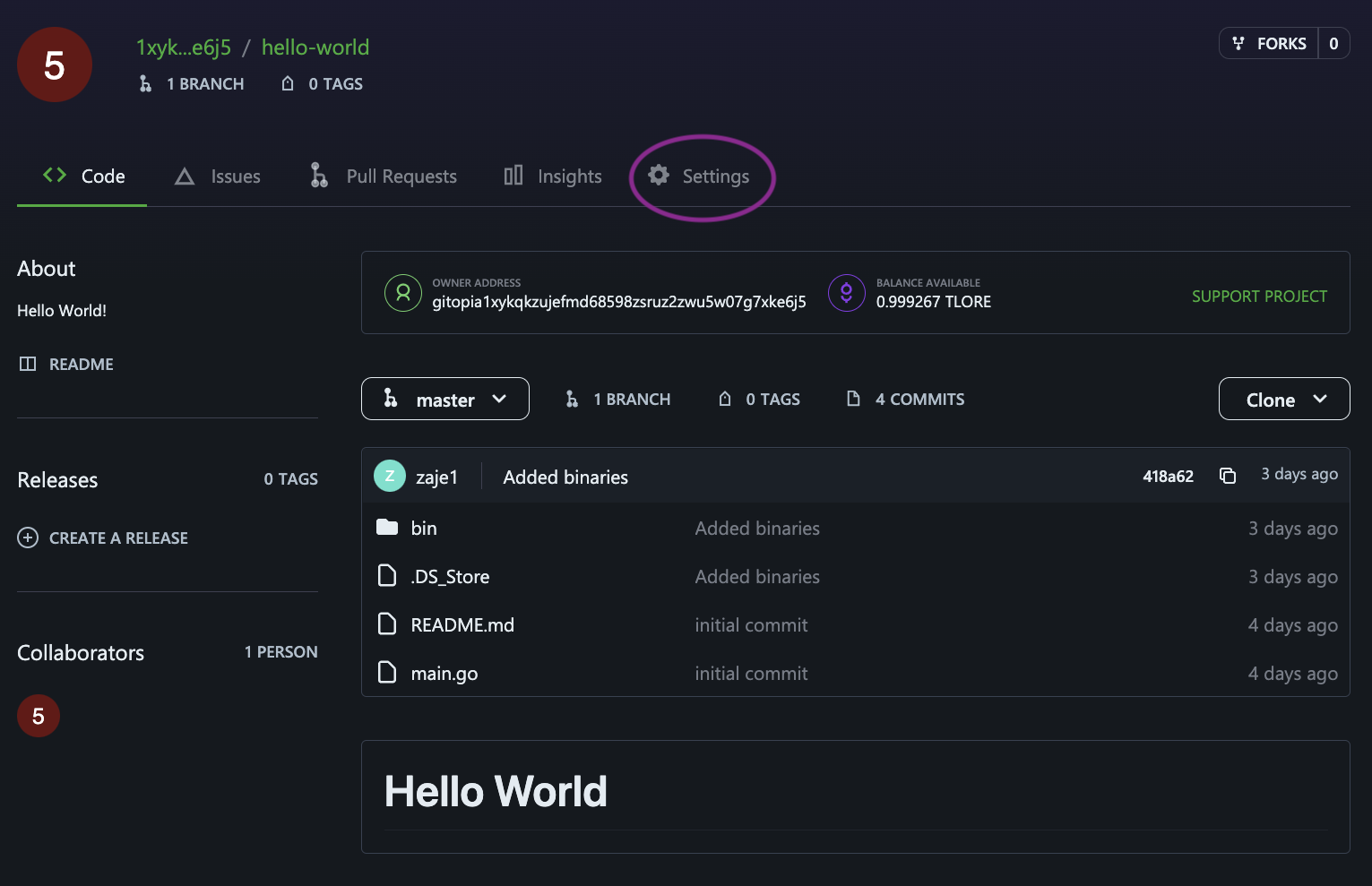The width and height of the screenshot is (1372, 886).
Task: Click the Code angle-brackets icon
Action: (x=55, y=175)
